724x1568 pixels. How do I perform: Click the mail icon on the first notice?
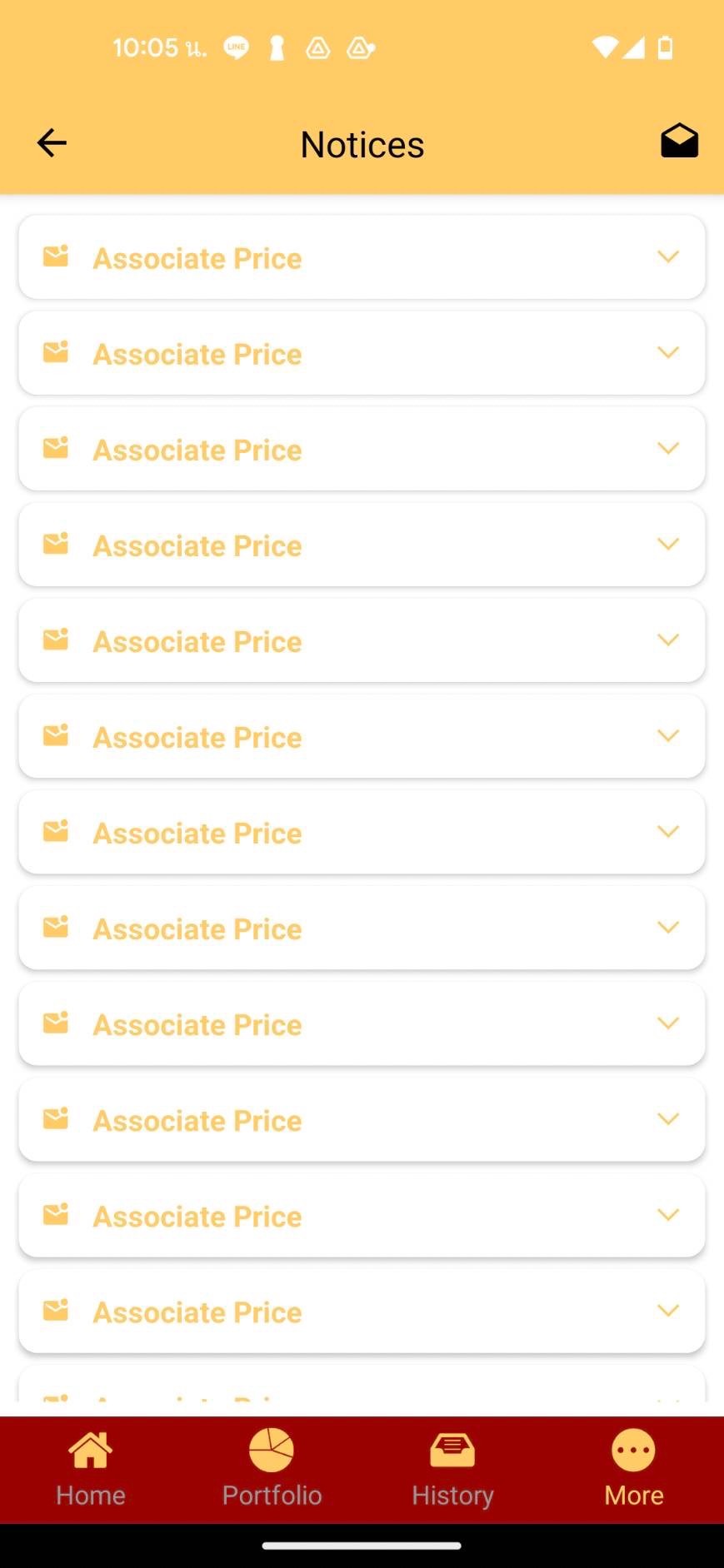56,256
